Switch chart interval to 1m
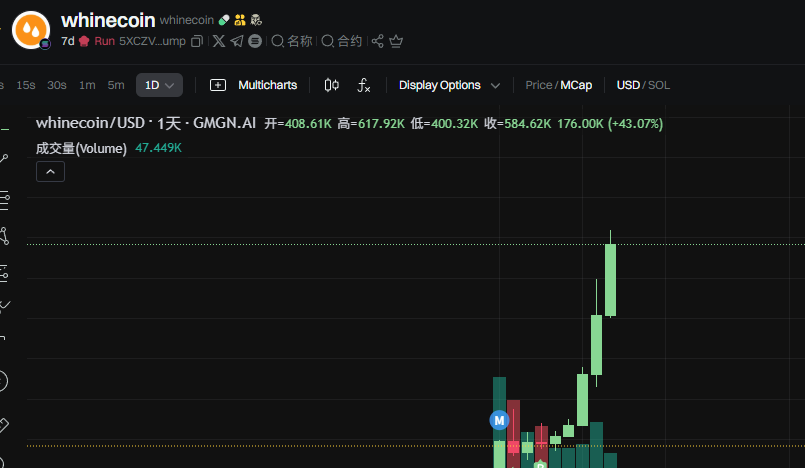The width and height of the screenshot is (805, 468). [87, 85]
